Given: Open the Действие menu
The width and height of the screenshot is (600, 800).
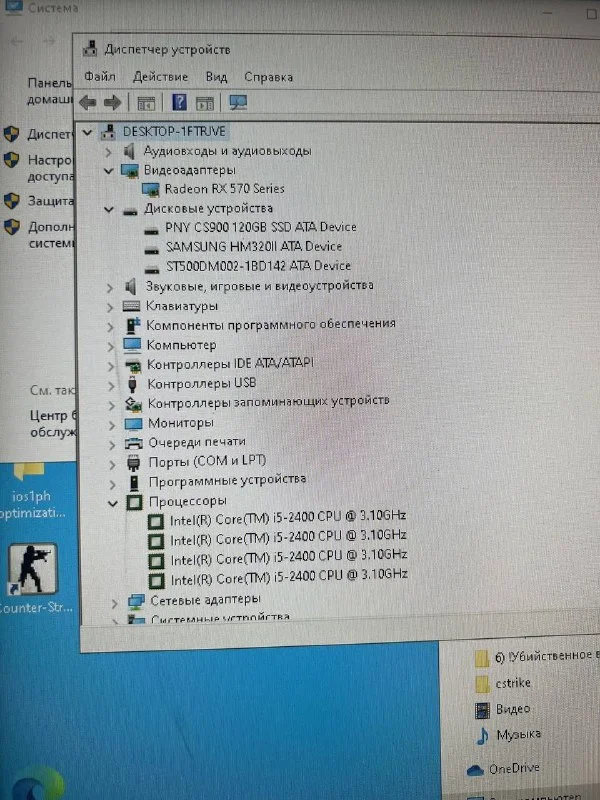Looking at the screenshot, I should pos(160,76).
